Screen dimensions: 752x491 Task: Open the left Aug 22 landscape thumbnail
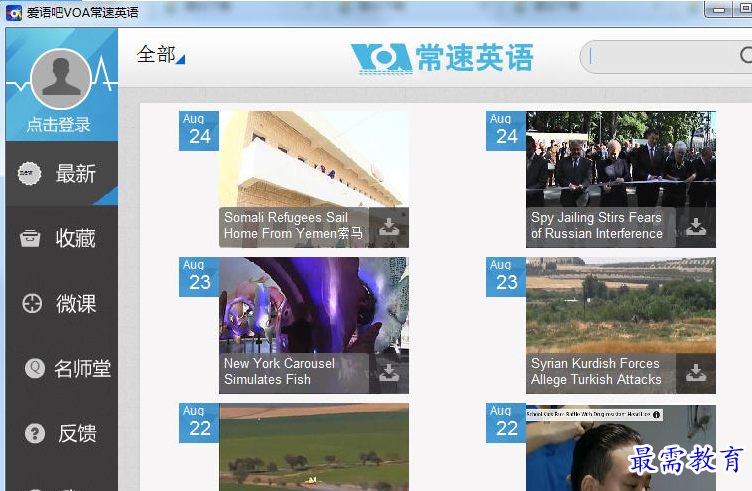[x=314, y=447]
